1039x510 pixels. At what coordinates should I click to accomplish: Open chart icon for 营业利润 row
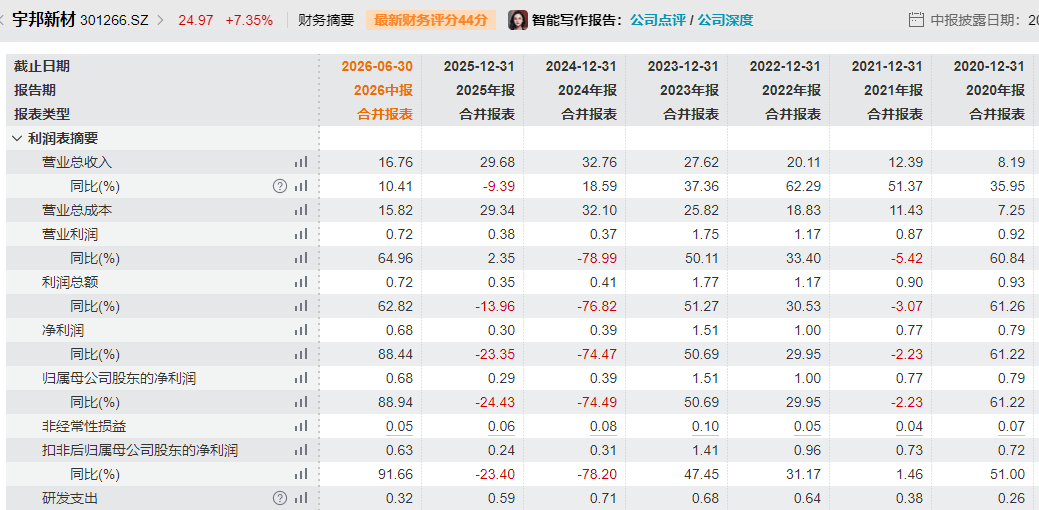301,234
